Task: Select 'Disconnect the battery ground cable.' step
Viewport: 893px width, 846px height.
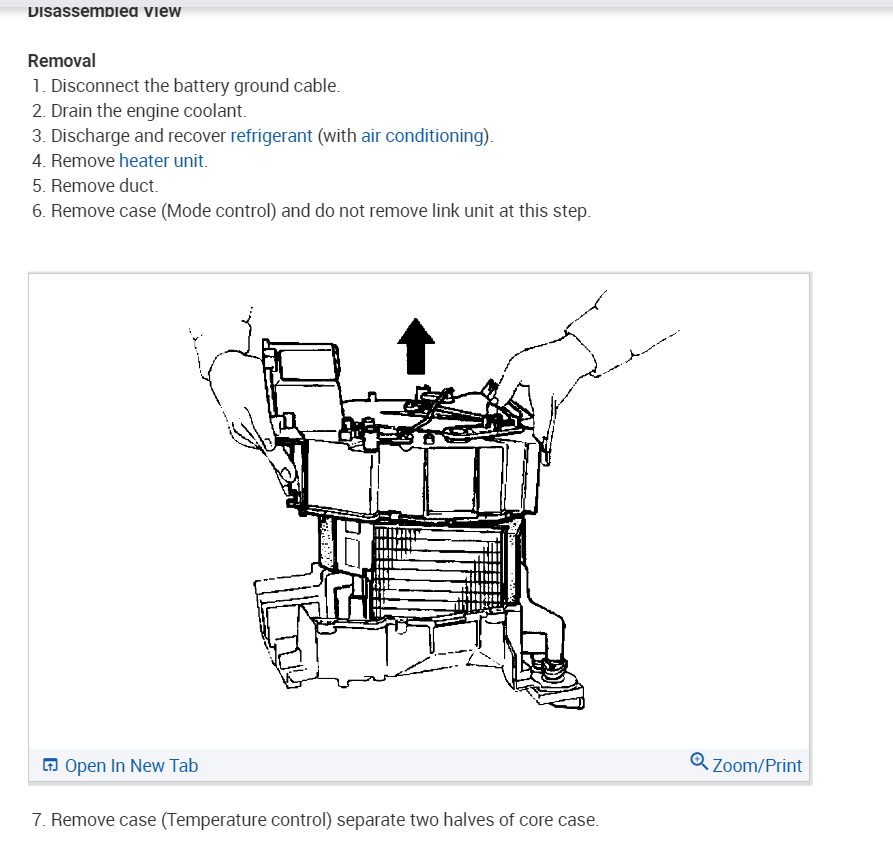Action: (195, 86)
